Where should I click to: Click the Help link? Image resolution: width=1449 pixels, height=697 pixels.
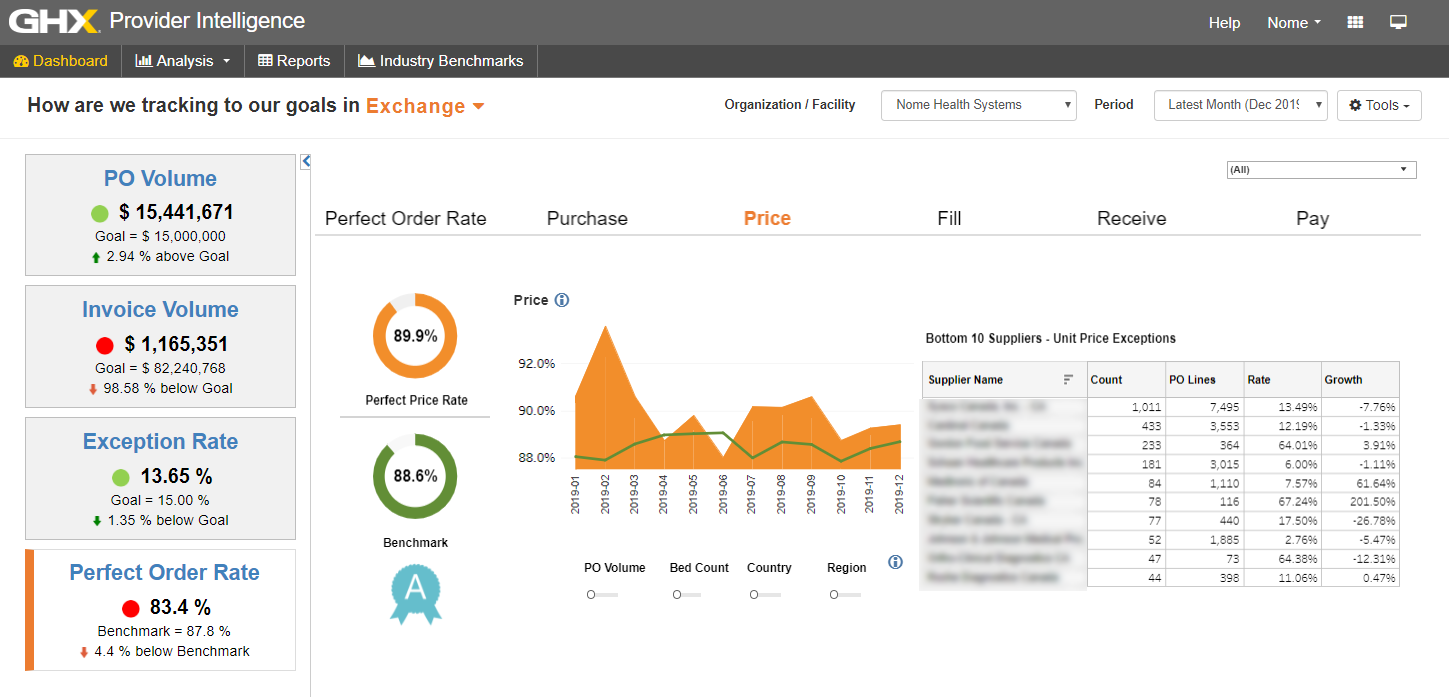coord(1224,23)
